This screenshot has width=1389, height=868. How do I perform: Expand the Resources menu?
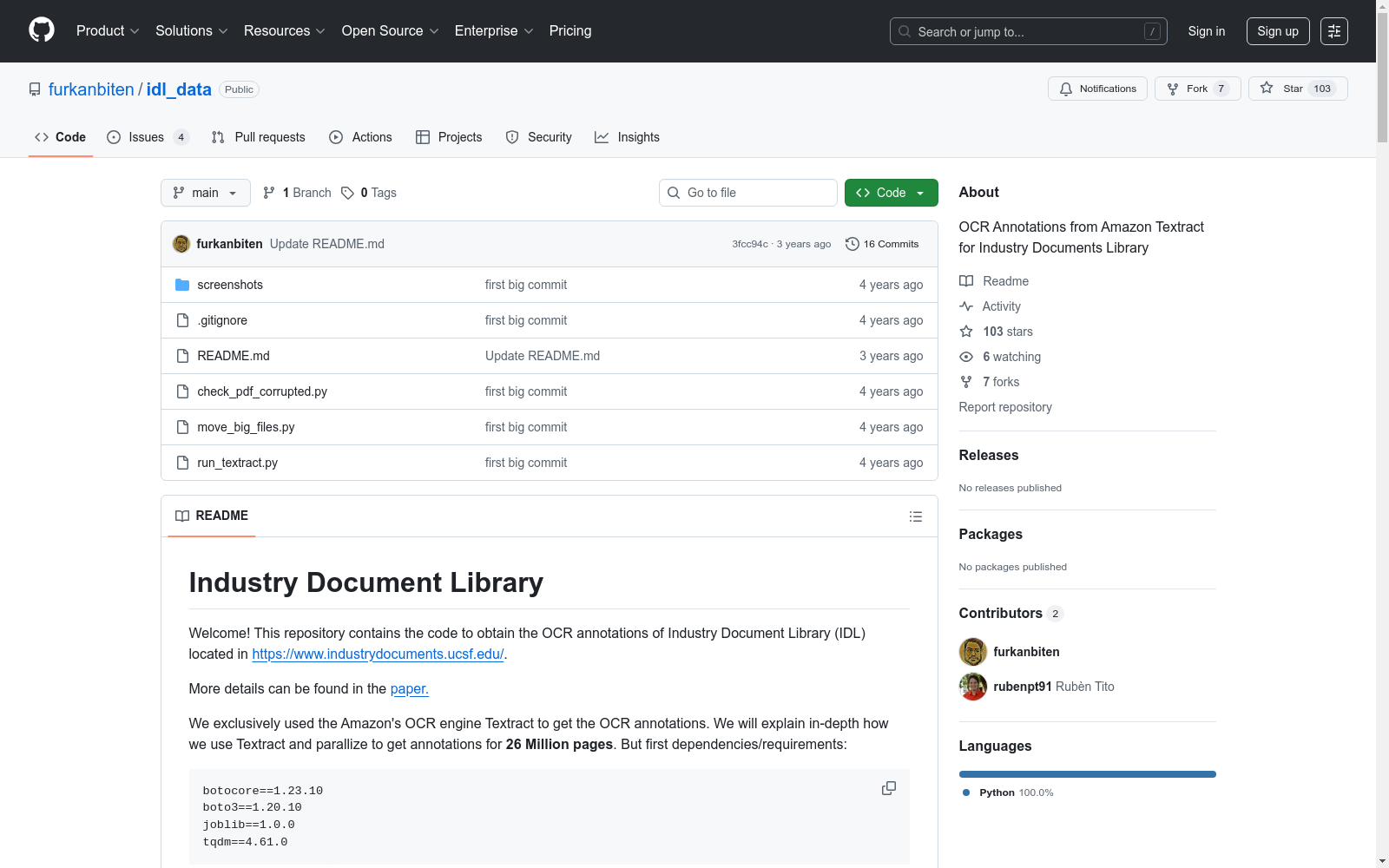[x=285, y=31]
